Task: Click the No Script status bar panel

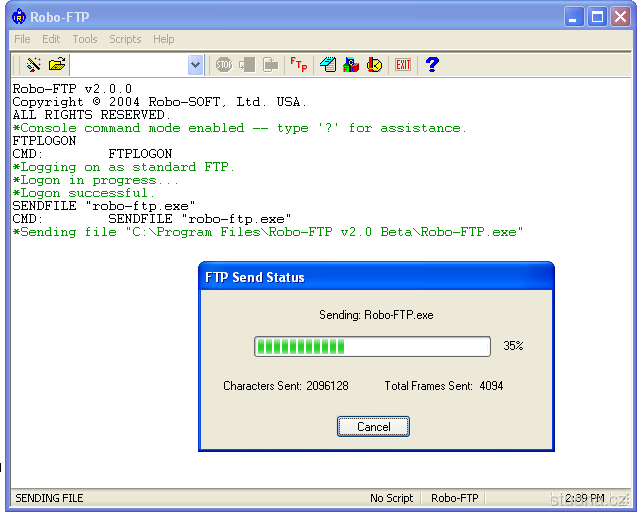Action: (391, 498)
